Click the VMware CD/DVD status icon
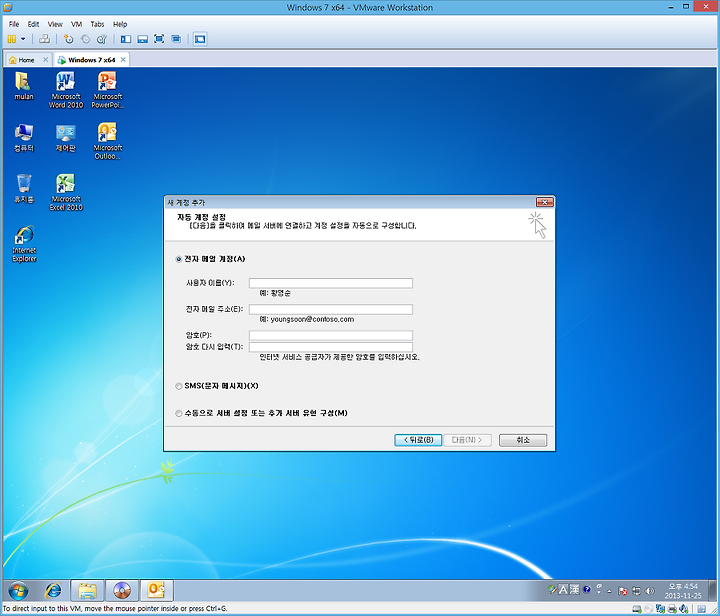This screenshot has width=720, height=616. pos(648,610)
